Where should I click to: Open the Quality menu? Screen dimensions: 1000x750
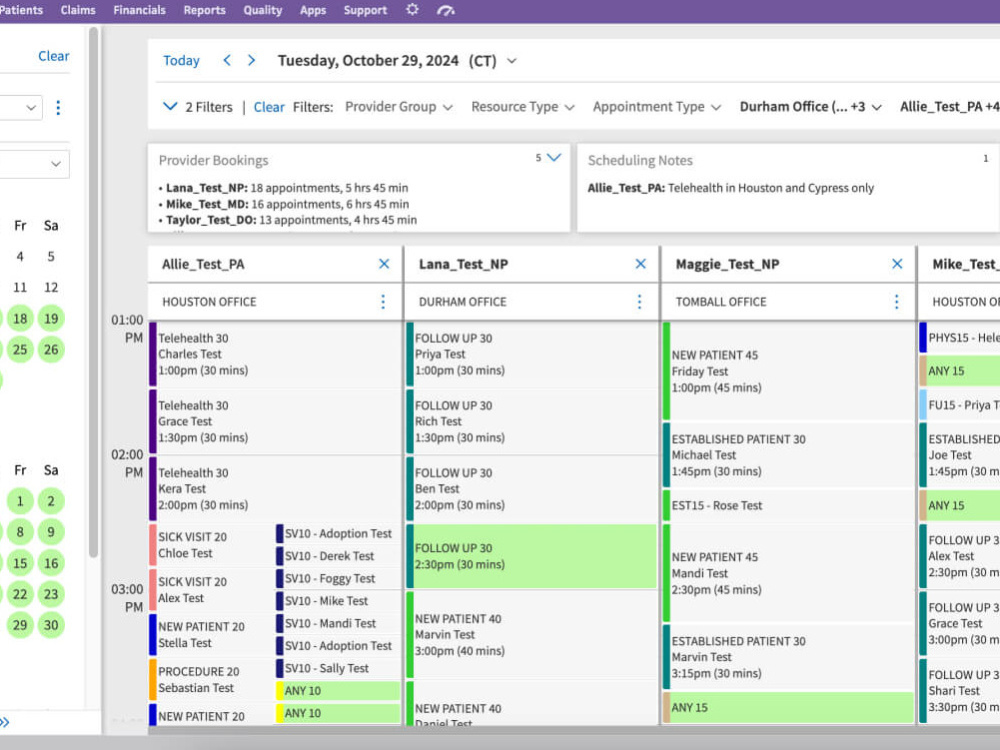[x=263, y=10]
